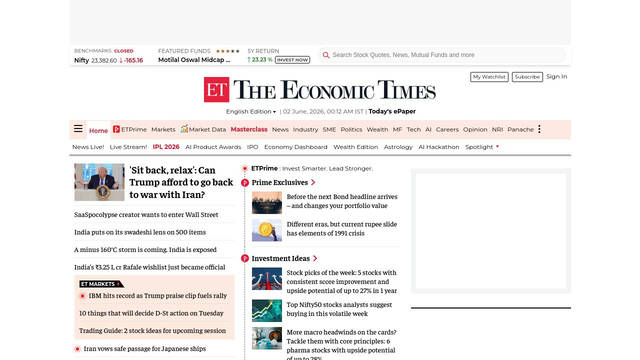
Task: Click Sign In link
Action: [x=557, y=76]
